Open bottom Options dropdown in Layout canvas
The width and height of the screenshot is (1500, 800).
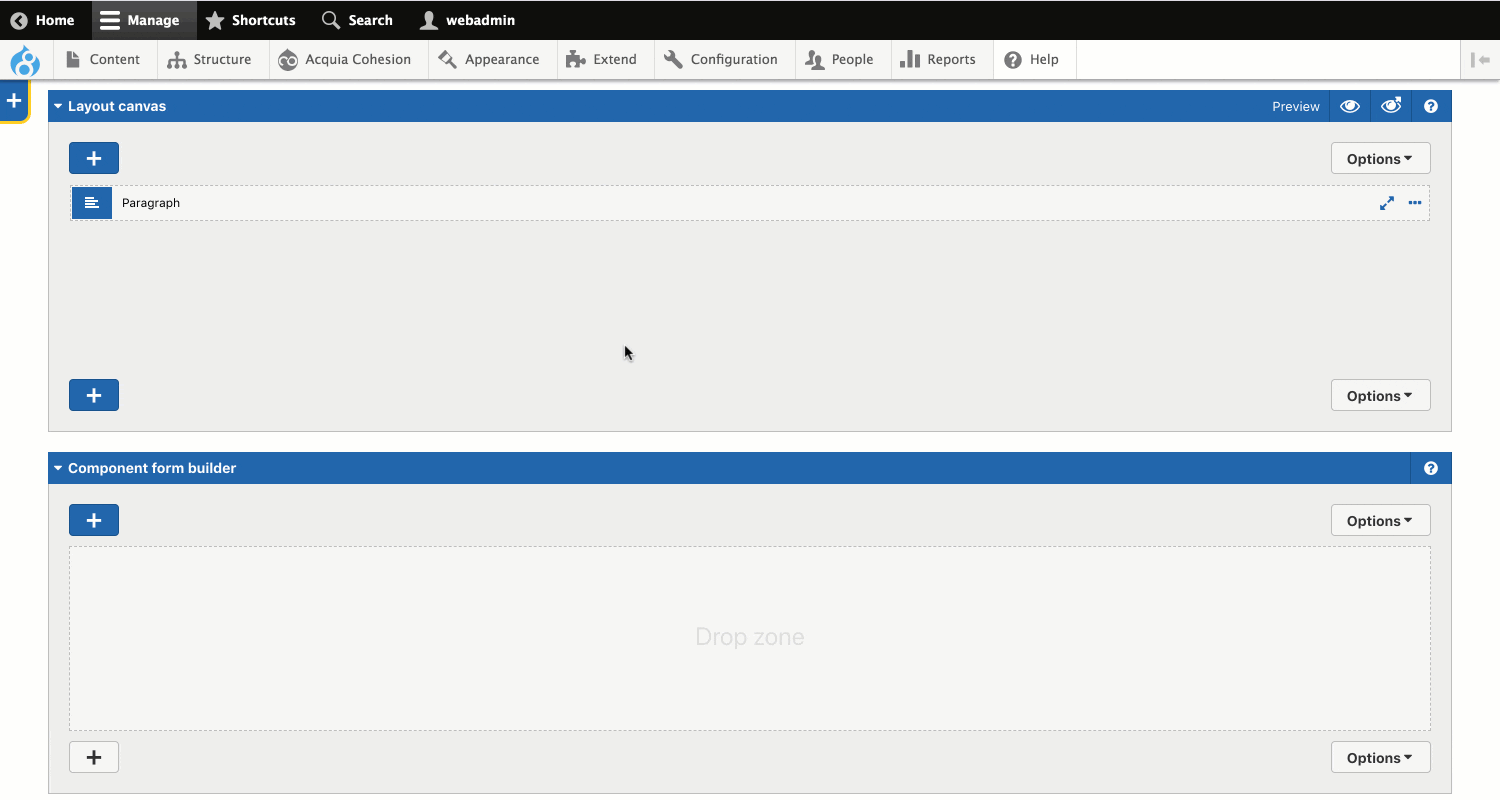pos(1380,395)
